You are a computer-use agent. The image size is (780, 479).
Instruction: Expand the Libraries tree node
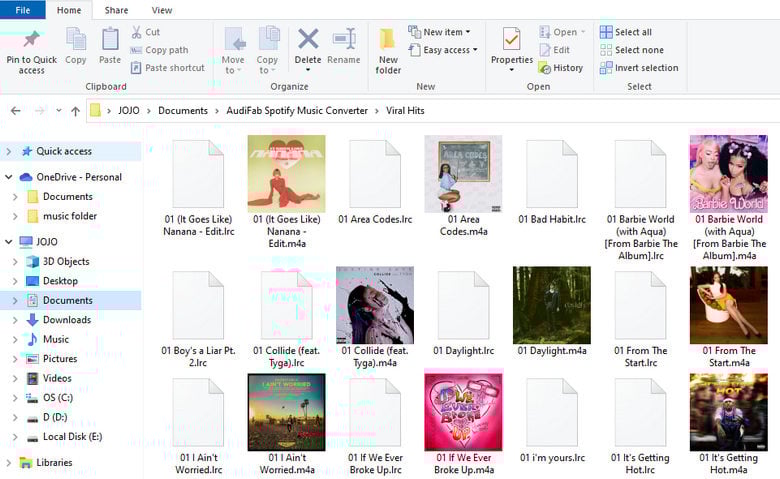point(8,463)
